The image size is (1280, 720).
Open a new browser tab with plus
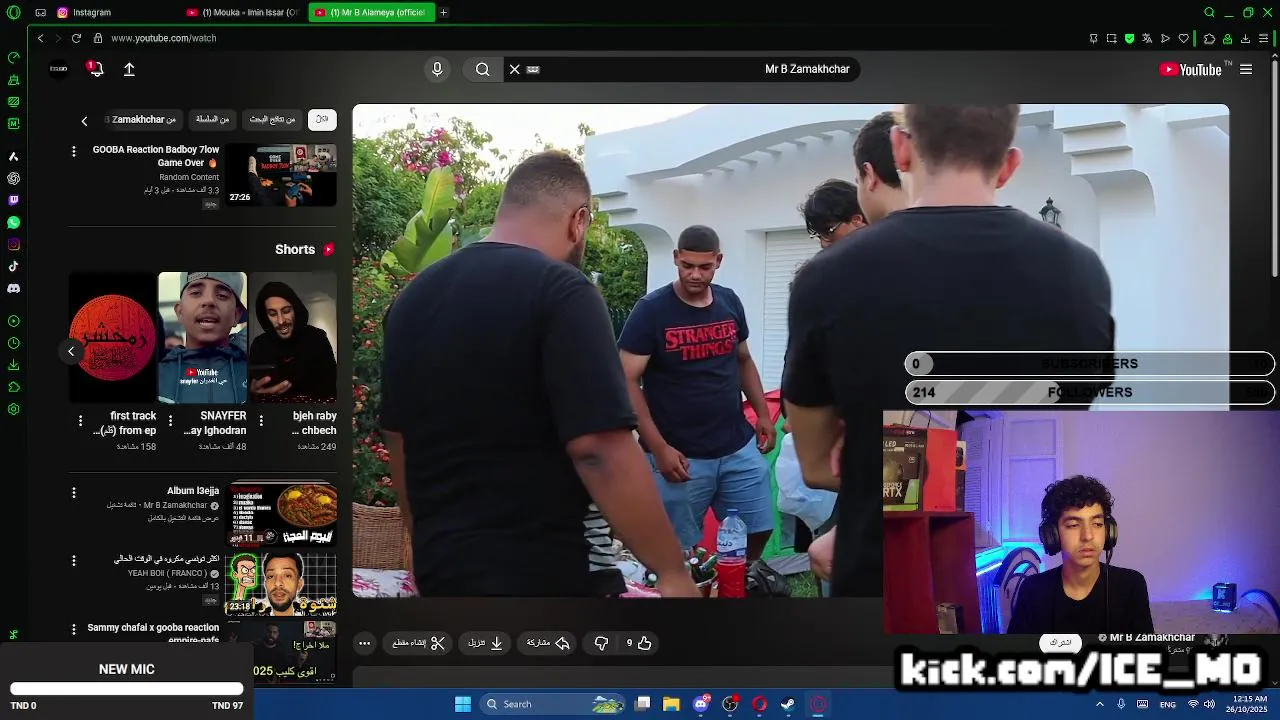(x=443, y=12)
